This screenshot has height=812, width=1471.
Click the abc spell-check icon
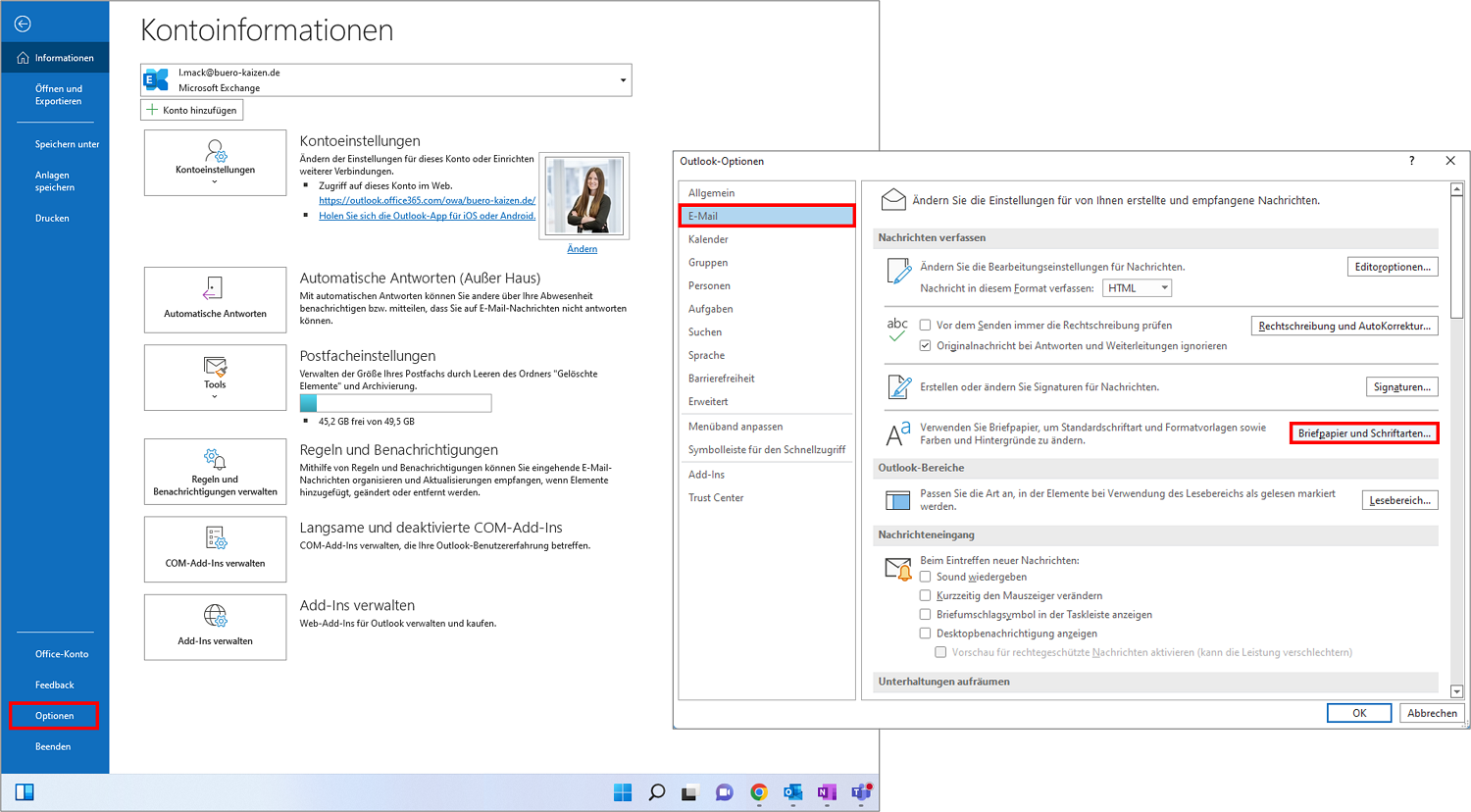pyautogui.click(x=897, y=330)
